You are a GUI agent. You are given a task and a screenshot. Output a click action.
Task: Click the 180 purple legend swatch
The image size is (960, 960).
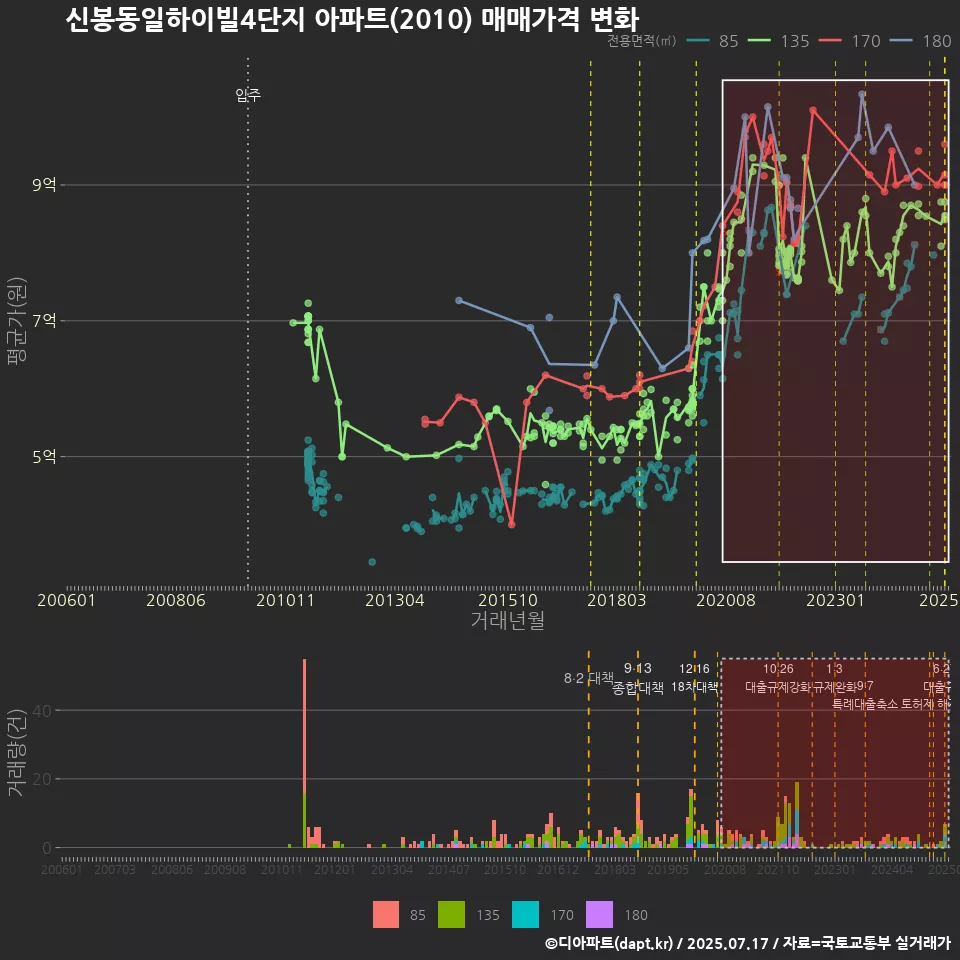pos(599,915)
